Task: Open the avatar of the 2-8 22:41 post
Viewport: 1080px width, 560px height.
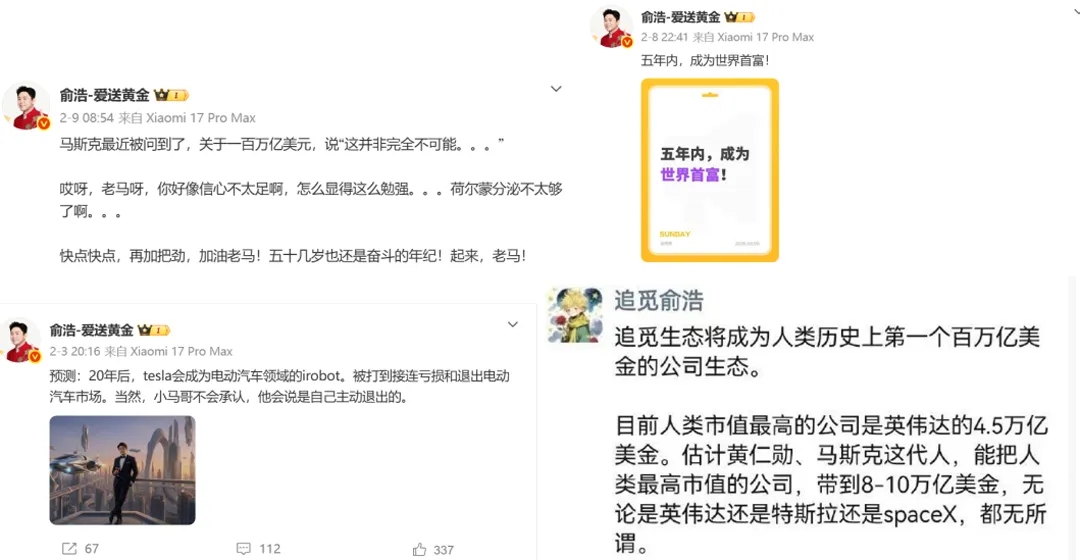Action: tap(612, 27)
